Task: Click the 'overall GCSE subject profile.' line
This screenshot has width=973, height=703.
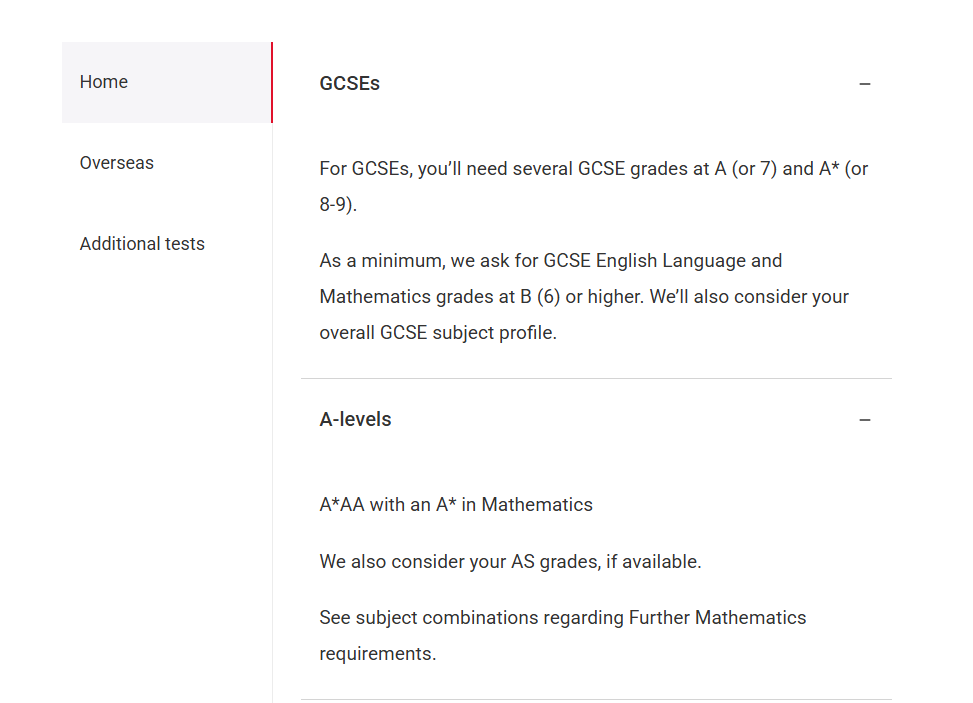Action: (x=437, y=333)
